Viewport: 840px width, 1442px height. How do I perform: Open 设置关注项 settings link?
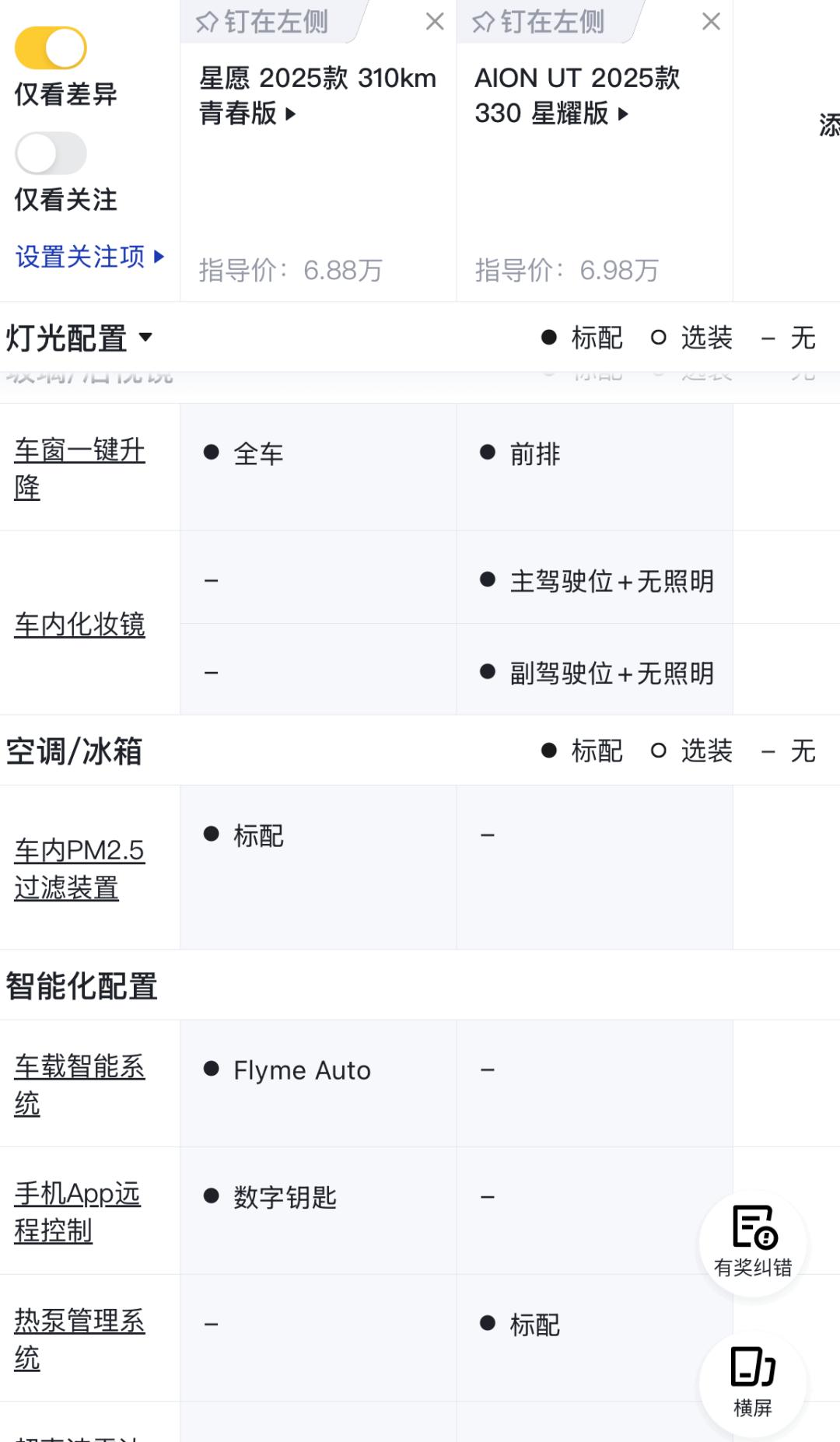coord(89,256)
